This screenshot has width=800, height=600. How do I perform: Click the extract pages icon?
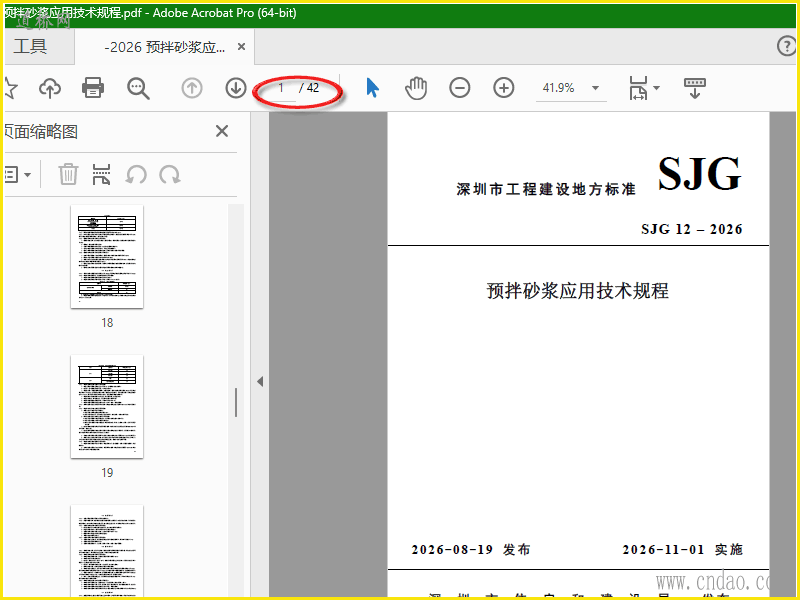pos(102,174)
